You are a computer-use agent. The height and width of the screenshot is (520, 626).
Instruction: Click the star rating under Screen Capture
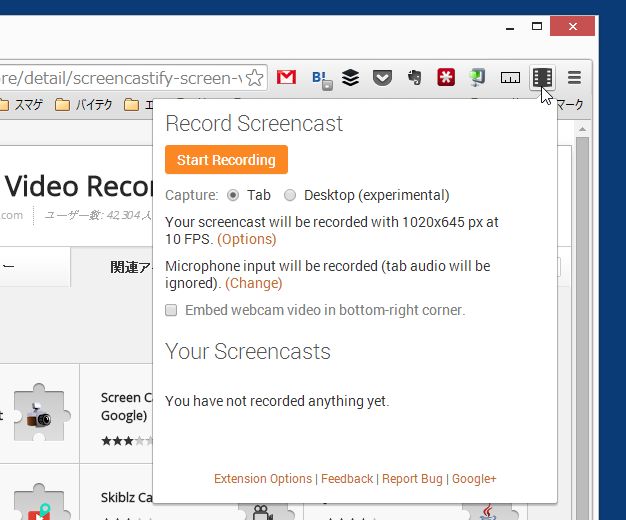tap(127, 441)
